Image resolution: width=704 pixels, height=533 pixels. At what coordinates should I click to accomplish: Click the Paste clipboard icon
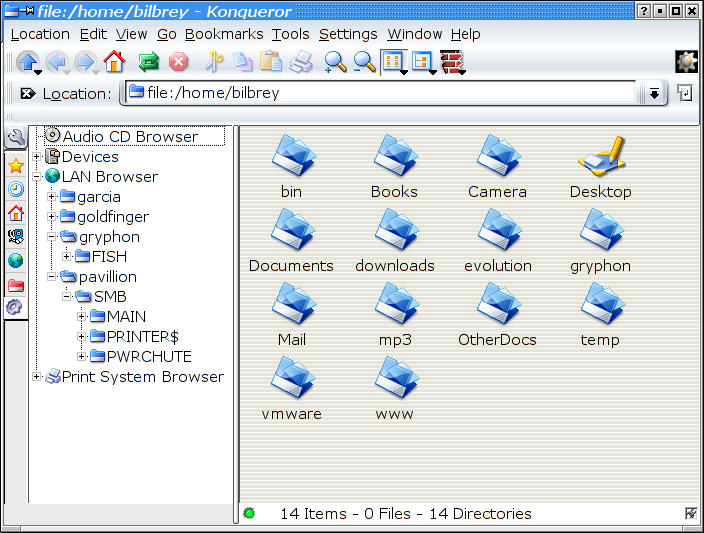271,62
